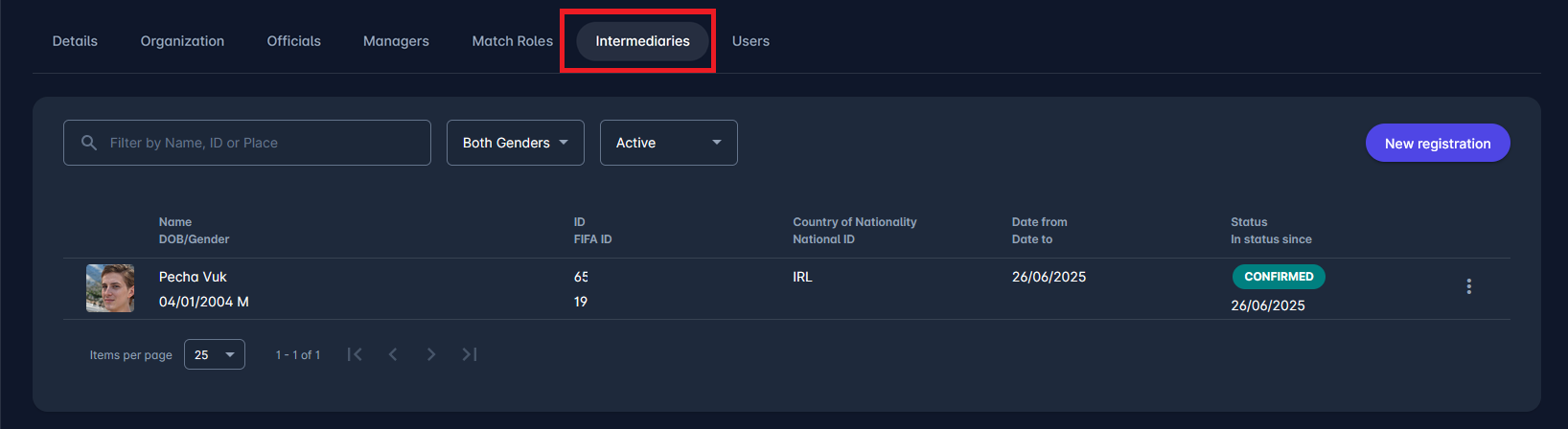Switch to the Users tab
This screenshot has width=1568, height=429.
tap(750, 41)
